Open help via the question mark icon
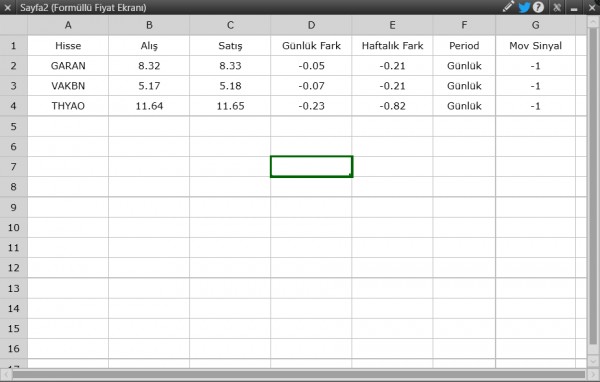This screenshot has width=600, height=382. tap(538, 7)
